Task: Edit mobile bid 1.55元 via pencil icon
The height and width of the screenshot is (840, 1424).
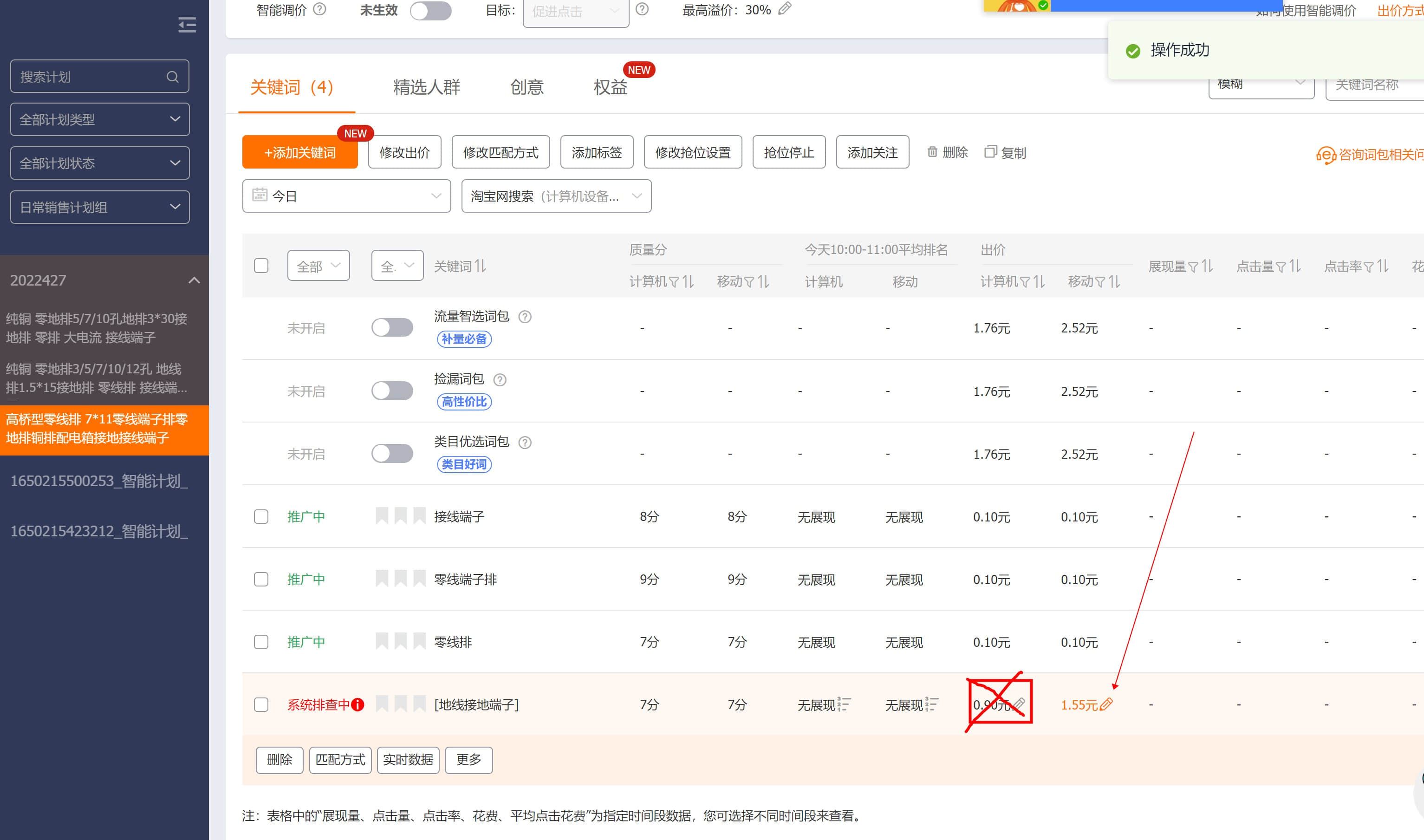Action: 1106,704
